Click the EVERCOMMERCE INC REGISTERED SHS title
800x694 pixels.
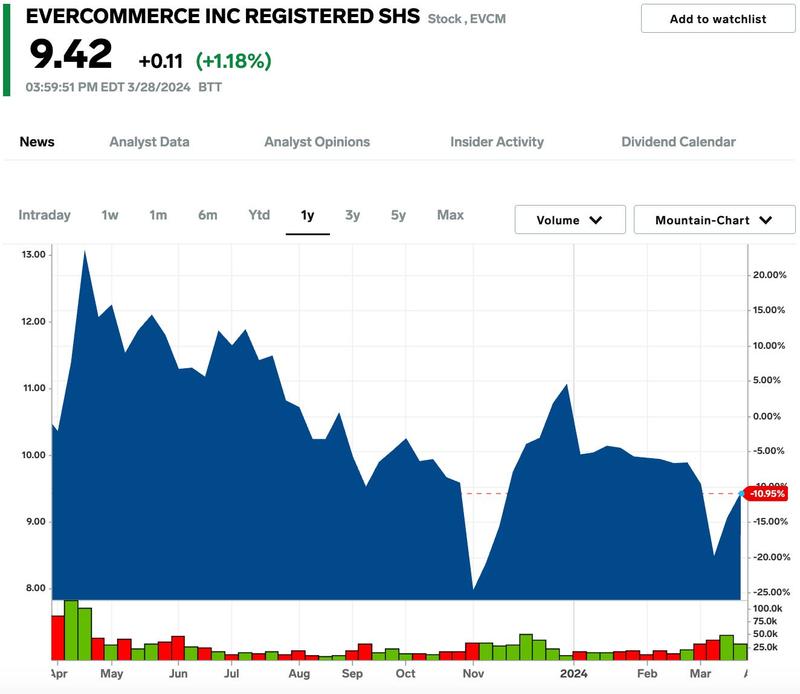point(223,16)
